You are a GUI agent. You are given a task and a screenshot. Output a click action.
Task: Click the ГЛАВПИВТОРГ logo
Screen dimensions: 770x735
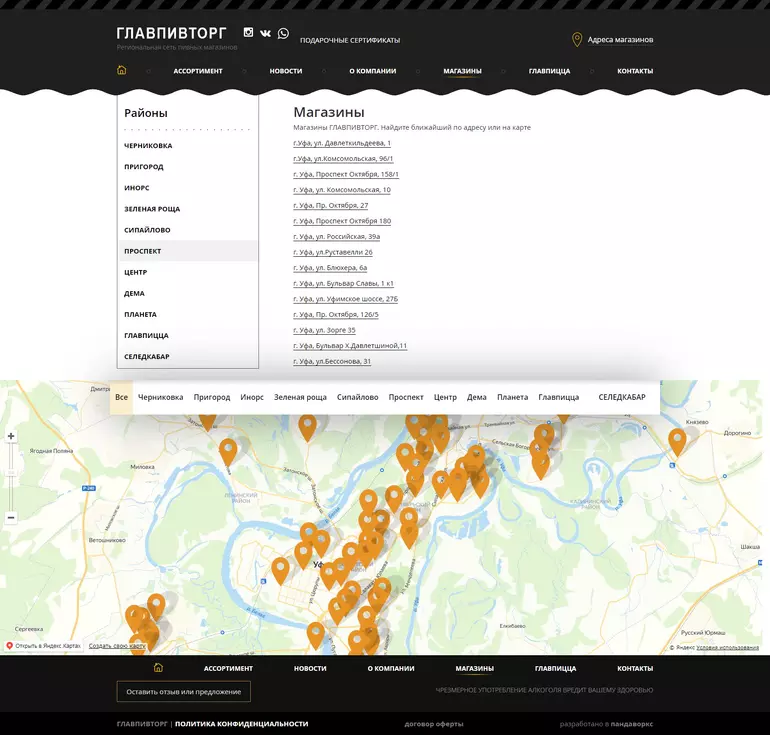[171, 33]
